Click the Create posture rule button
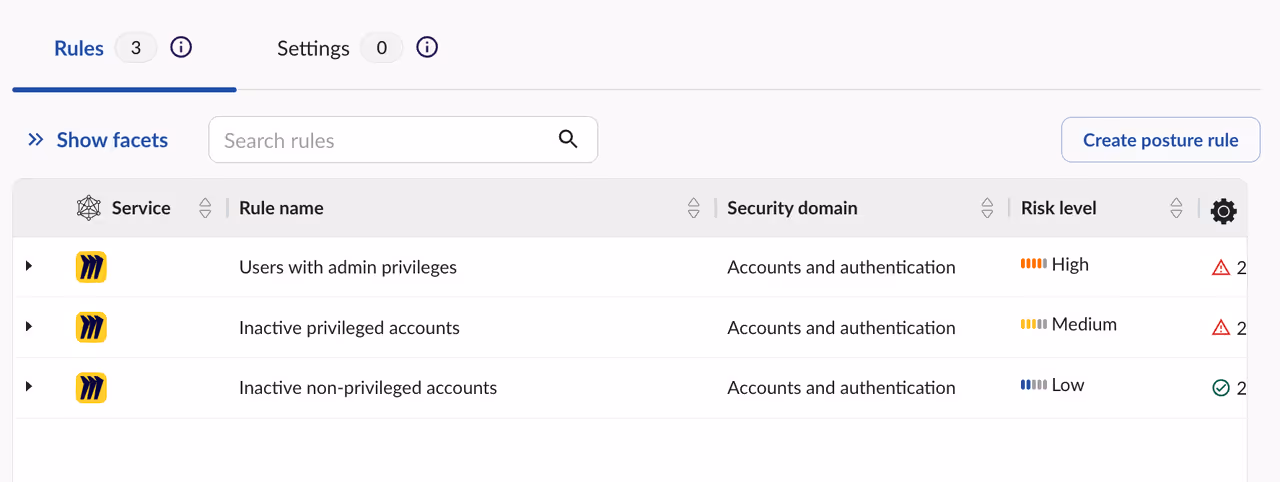The height and width of the screenshot is (482, 1280). coord(1160,140)
